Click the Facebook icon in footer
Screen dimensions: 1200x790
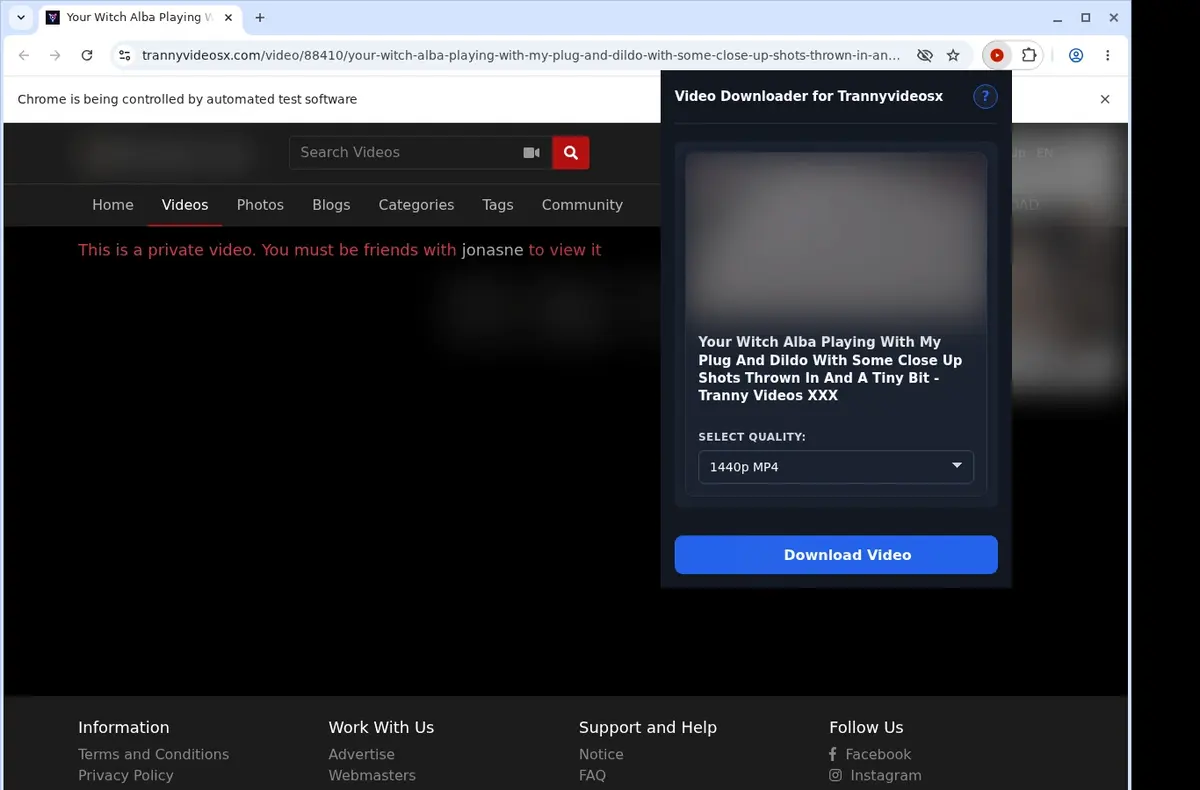[833, 754]
